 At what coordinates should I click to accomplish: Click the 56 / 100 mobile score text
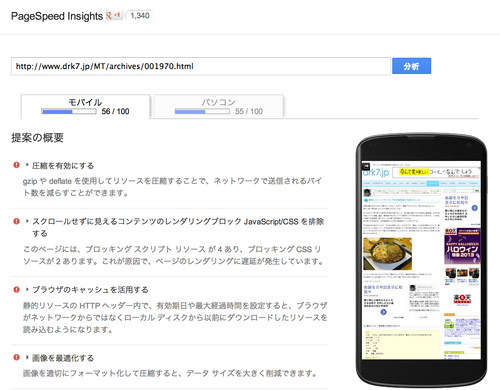coord(115,111)
